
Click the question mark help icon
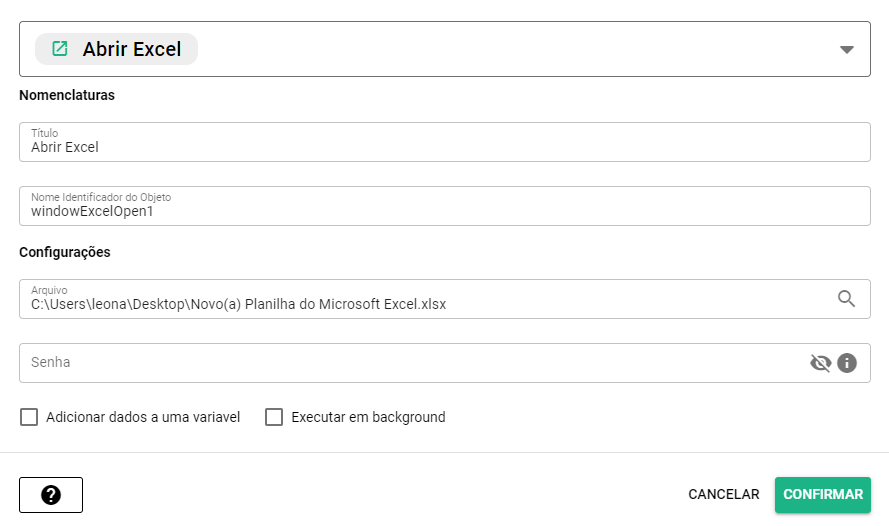click(x=51, y=495)
